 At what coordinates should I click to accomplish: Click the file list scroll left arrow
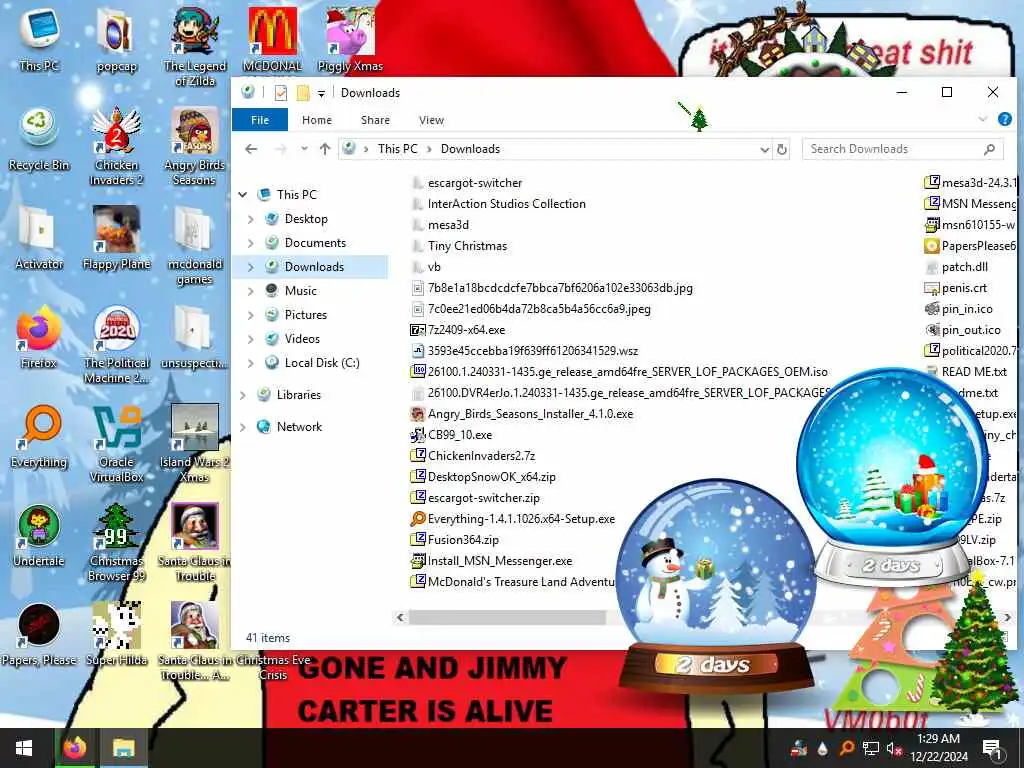(400, 617)
